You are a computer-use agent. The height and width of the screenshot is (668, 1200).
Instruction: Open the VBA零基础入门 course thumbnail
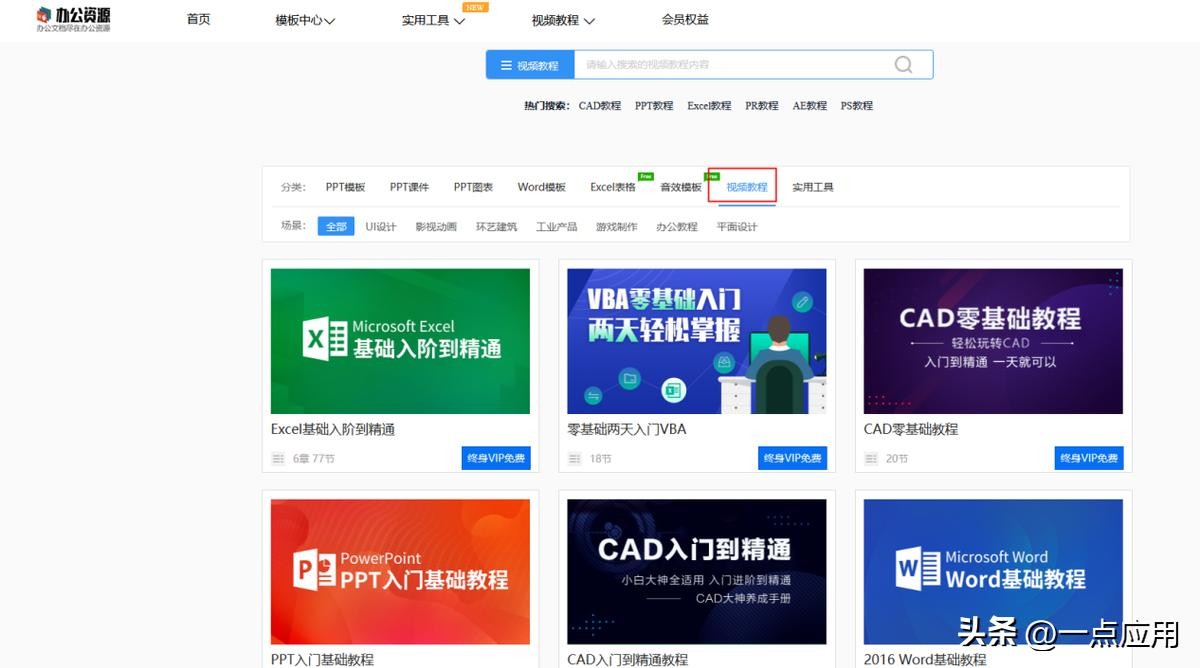[696, 341]
